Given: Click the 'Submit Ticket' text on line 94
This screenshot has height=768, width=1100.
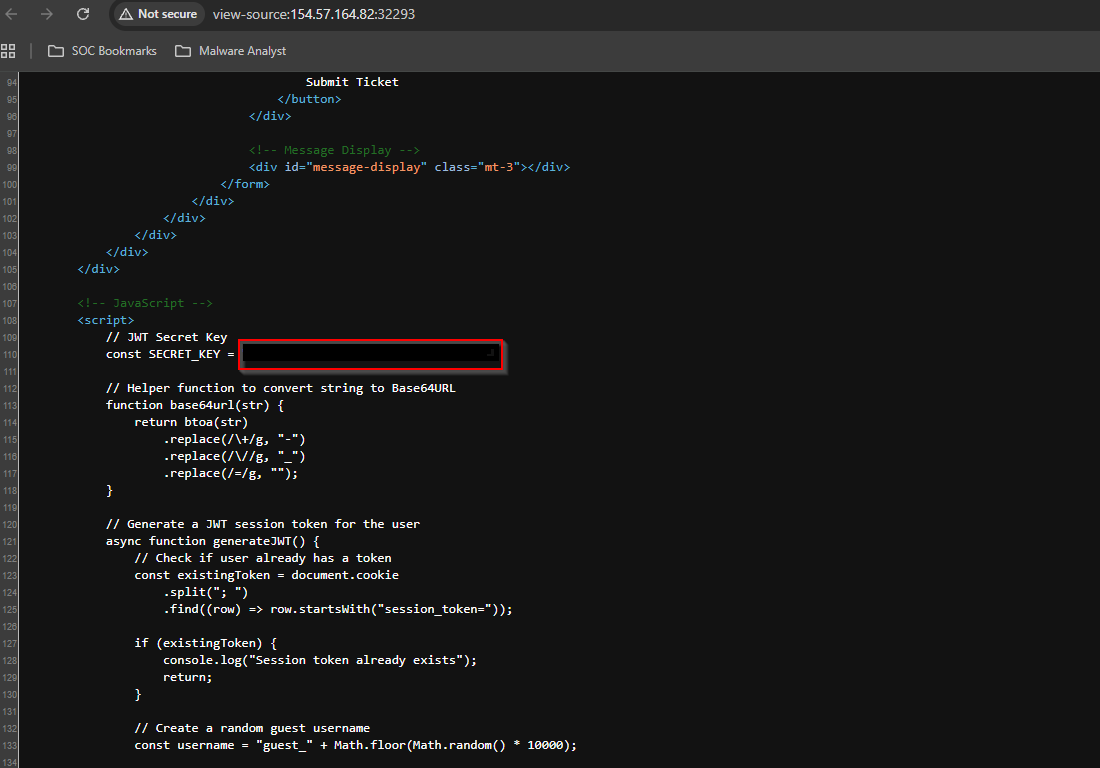Looking at the screenshot, I should tap(352, 82).
